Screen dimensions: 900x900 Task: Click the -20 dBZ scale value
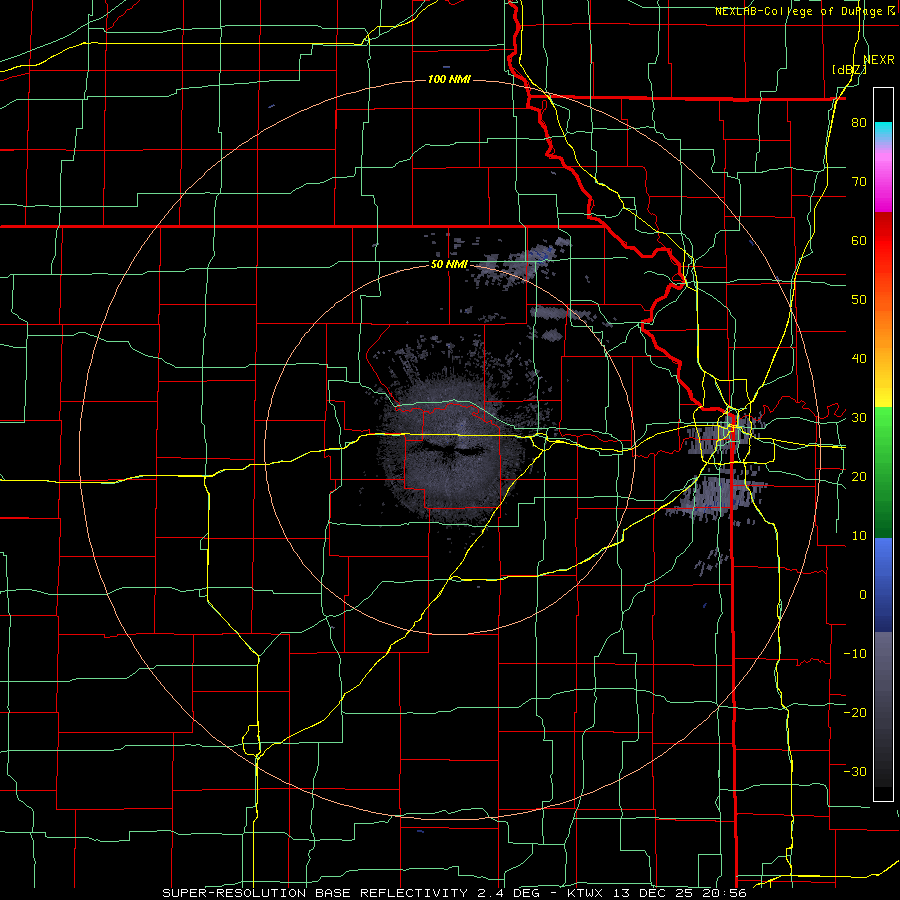click(855, 713)
